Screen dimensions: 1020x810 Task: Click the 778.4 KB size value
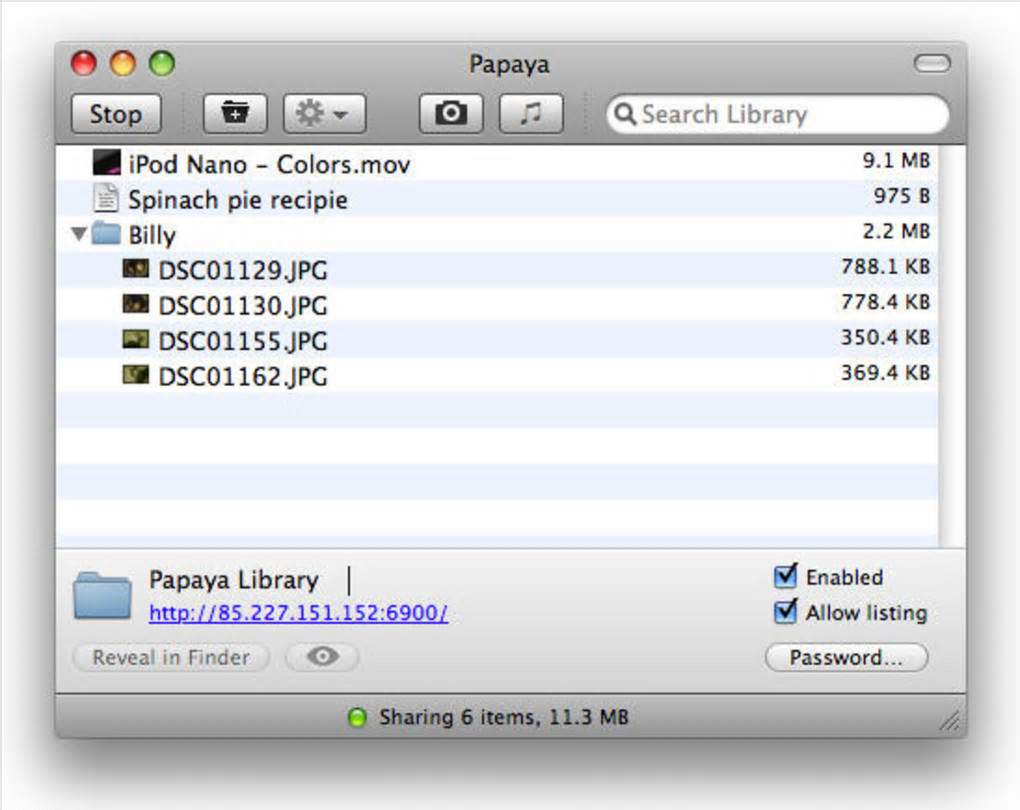point(885,302)
